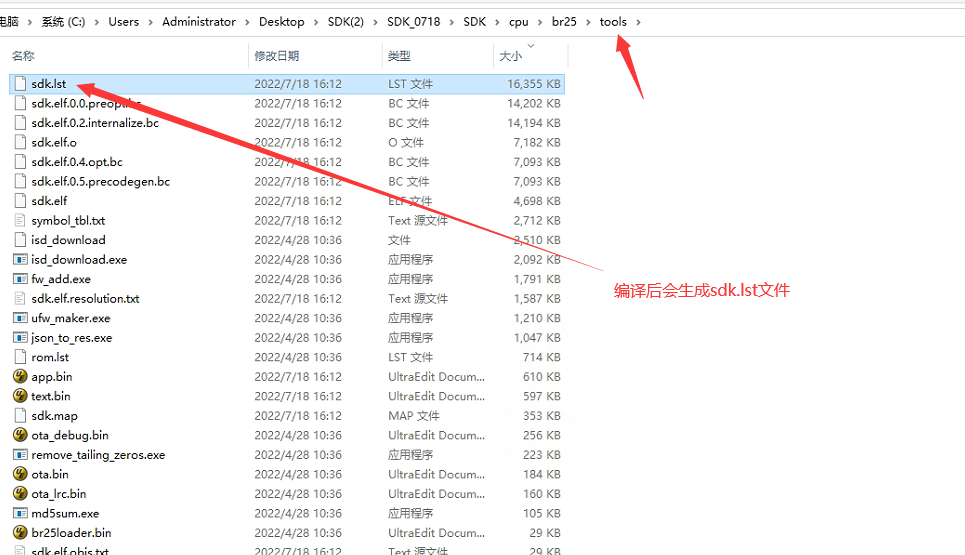Click the ELF 文件 type cell
965x555 pixels.
(410, 201)
